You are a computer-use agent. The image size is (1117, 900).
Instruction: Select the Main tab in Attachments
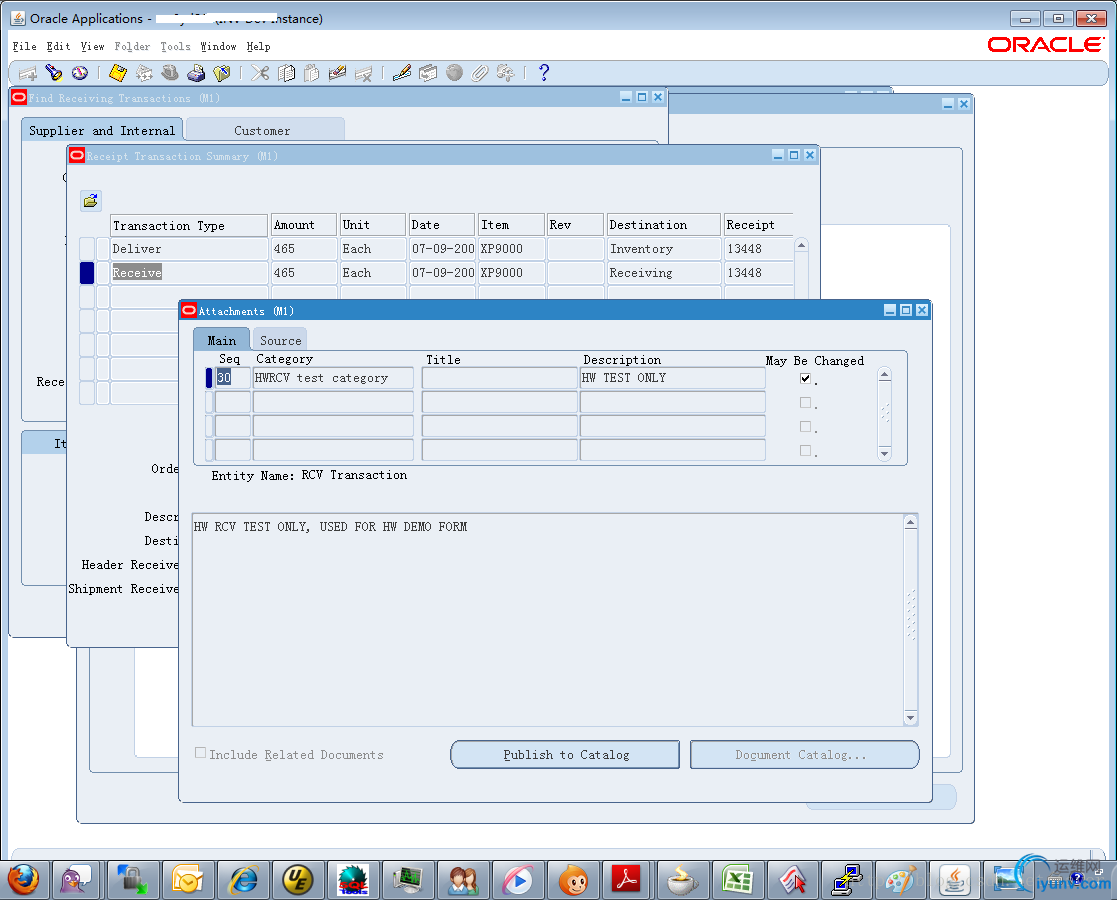(x=222, y=340)
